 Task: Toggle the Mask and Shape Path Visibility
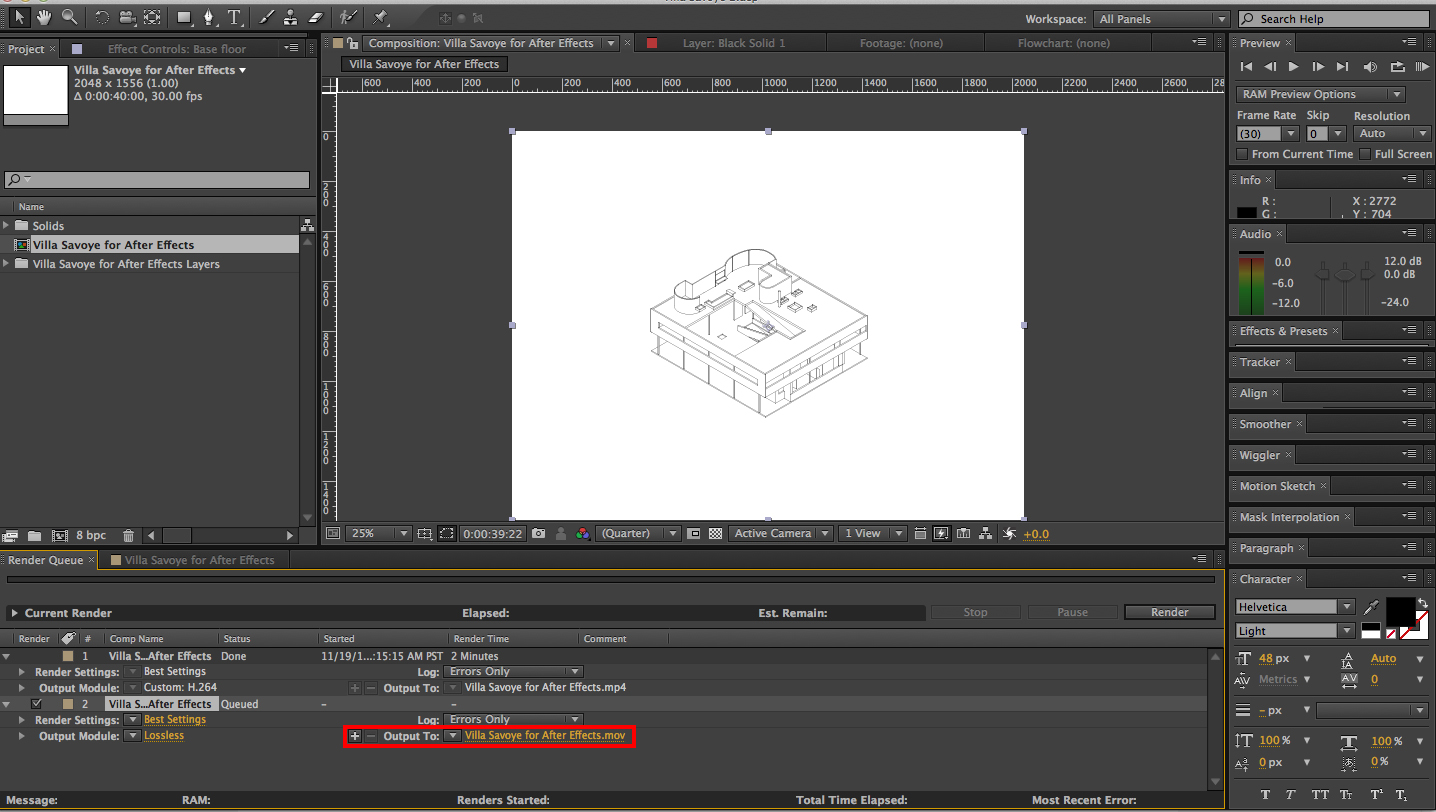click(447, 534)
